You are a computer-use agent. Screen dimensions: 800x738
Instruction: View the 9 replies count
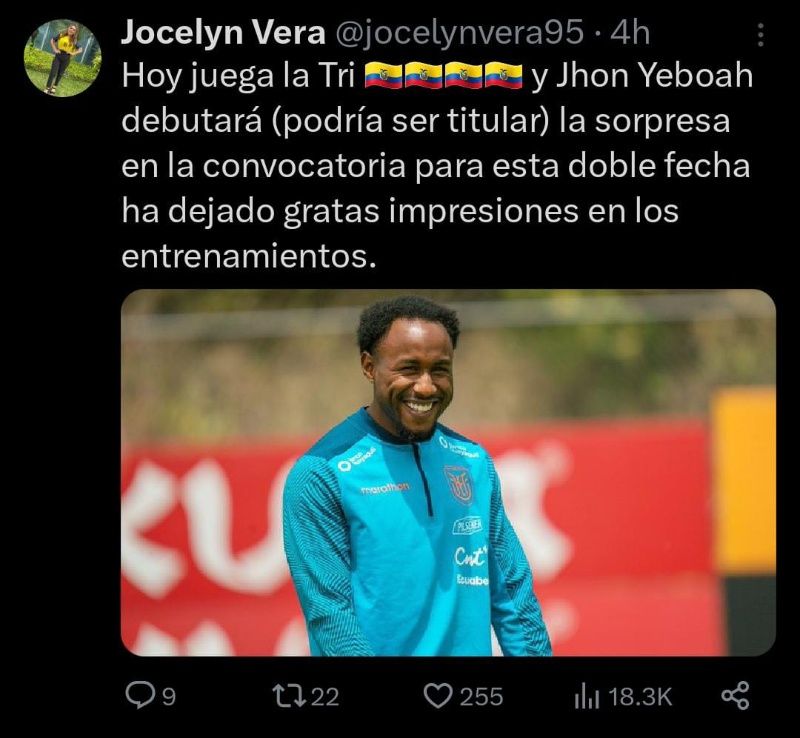(x=169, y=697)
